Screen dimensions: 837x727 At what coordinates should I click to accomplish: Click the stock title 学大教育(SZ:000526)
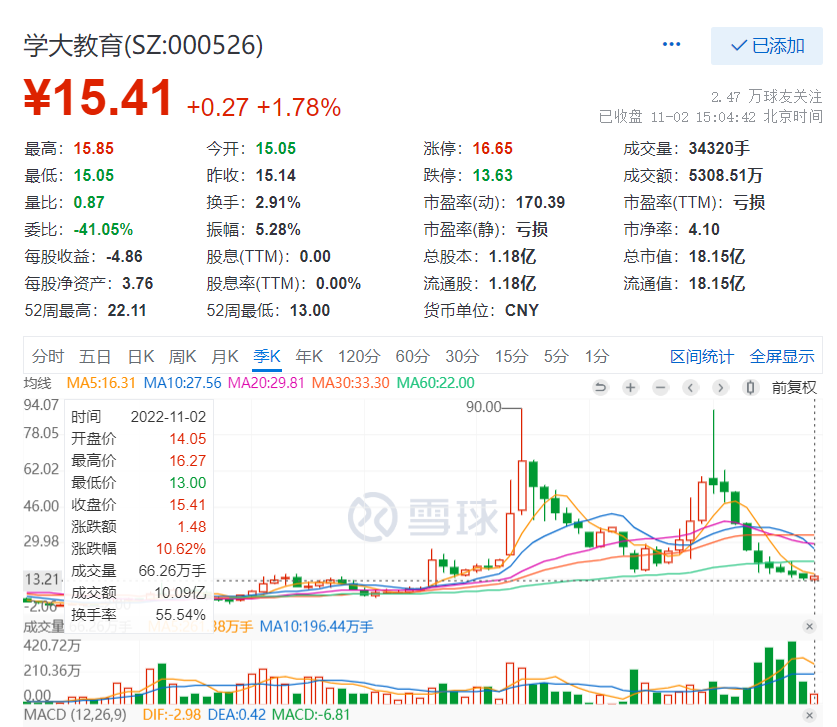click(144, 45)
